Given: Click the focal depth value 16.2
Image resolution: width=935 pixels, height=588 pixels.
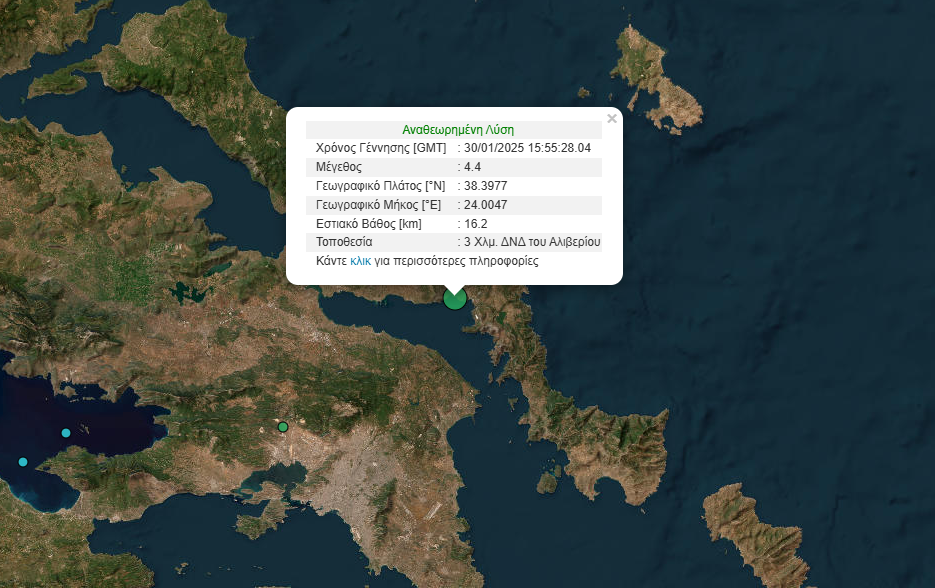Looking at the screenshot, I should (476, 224).
